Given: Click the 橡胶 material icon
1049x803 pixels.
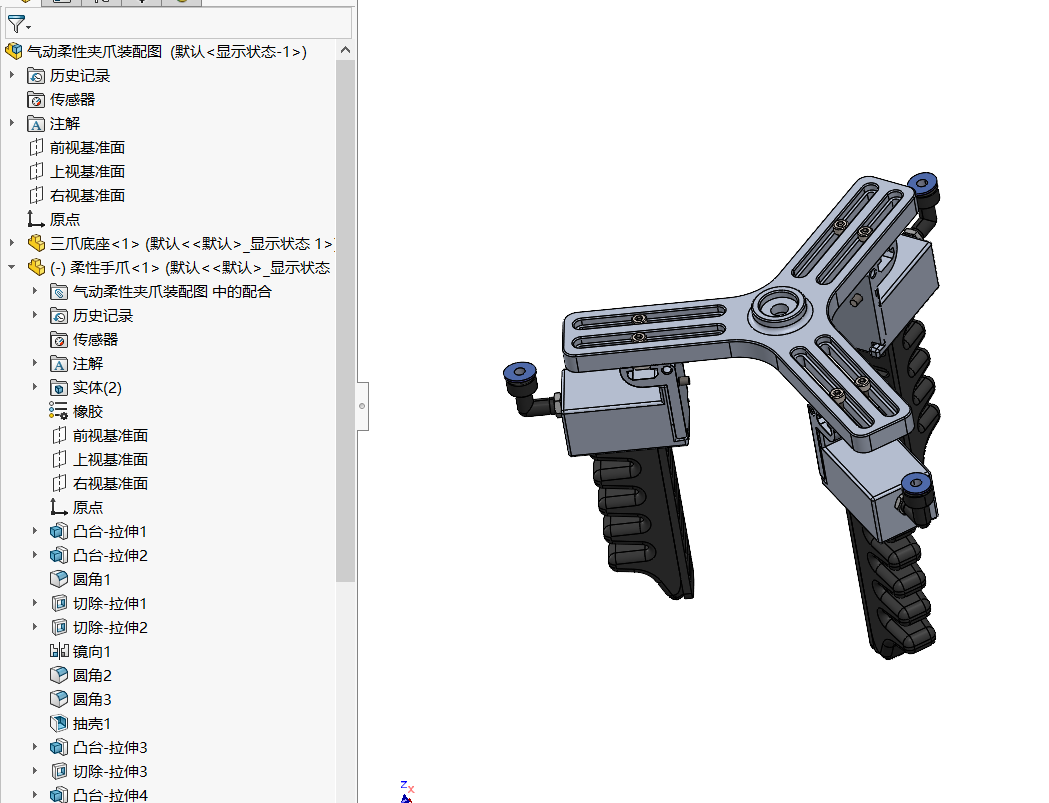Looking at the screenshot, I should pos(59,412).
